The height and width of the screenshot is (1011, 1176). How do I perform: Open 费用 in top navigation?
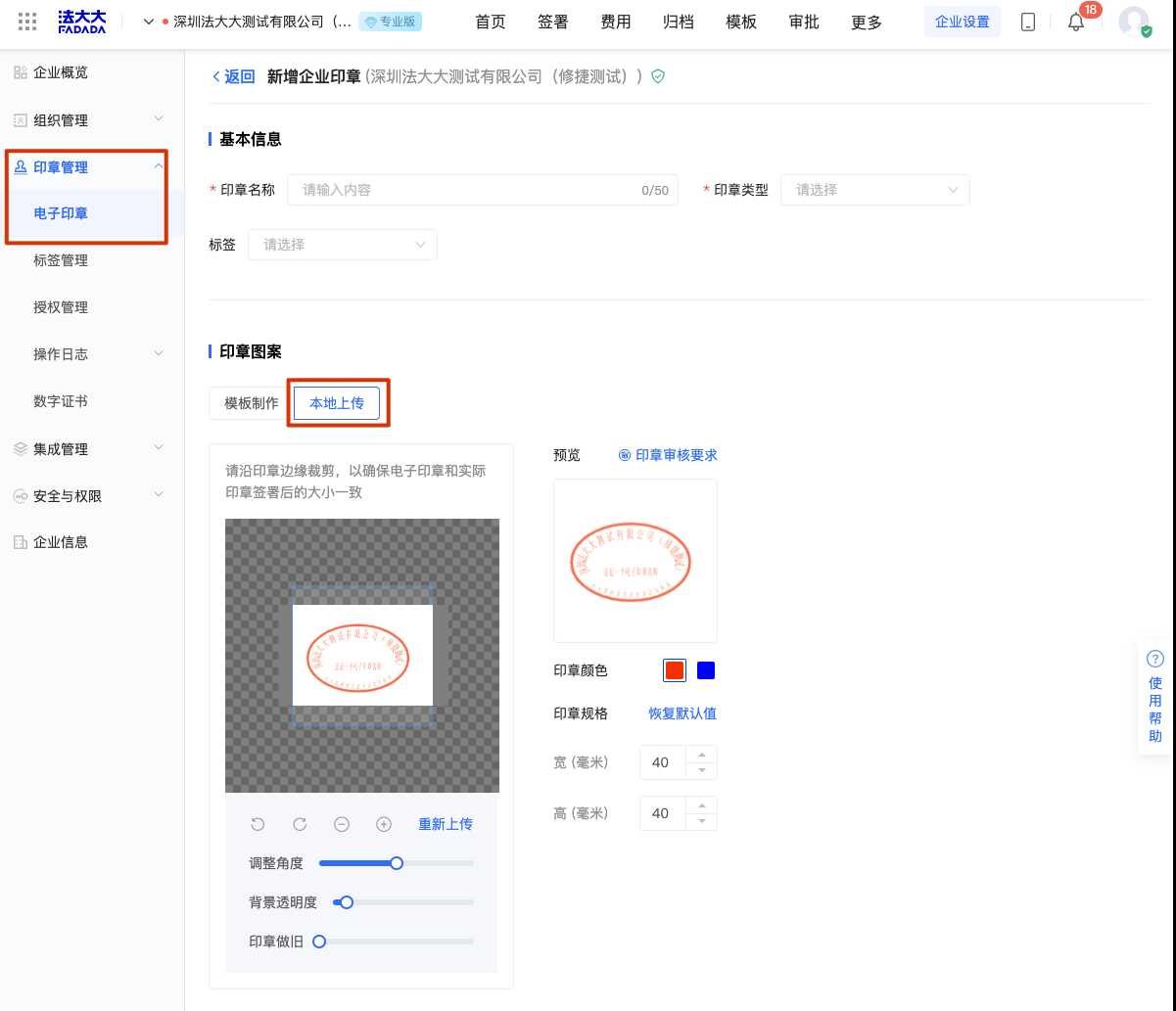pos(616,22)
